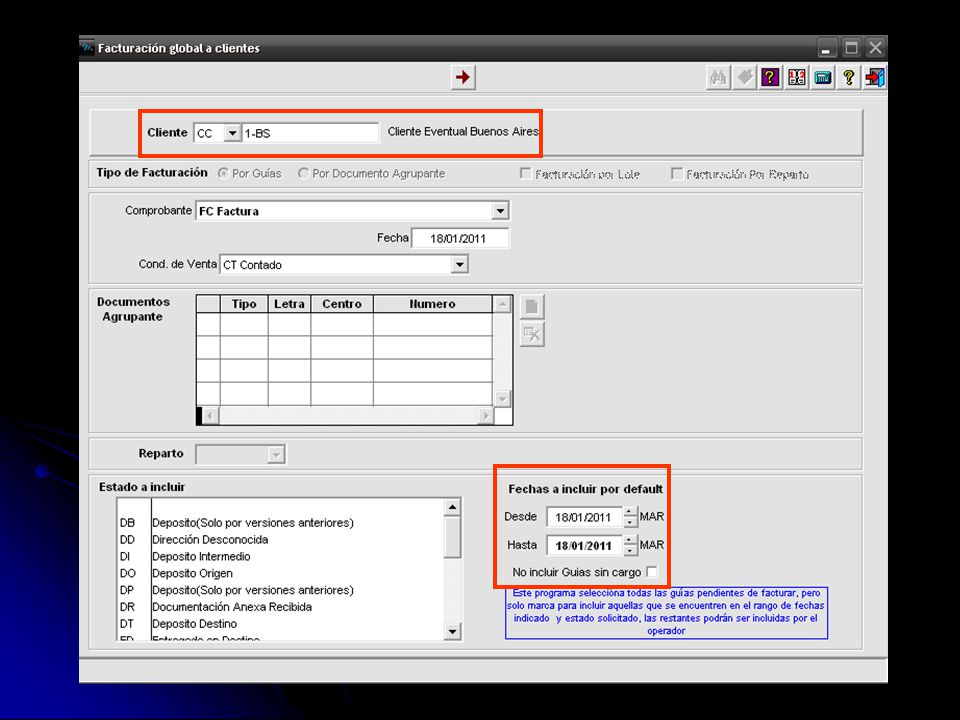Click right arrow of grid horizontal scrollbar
Viewport: 960px width, 720px height.
click(486, 416)
